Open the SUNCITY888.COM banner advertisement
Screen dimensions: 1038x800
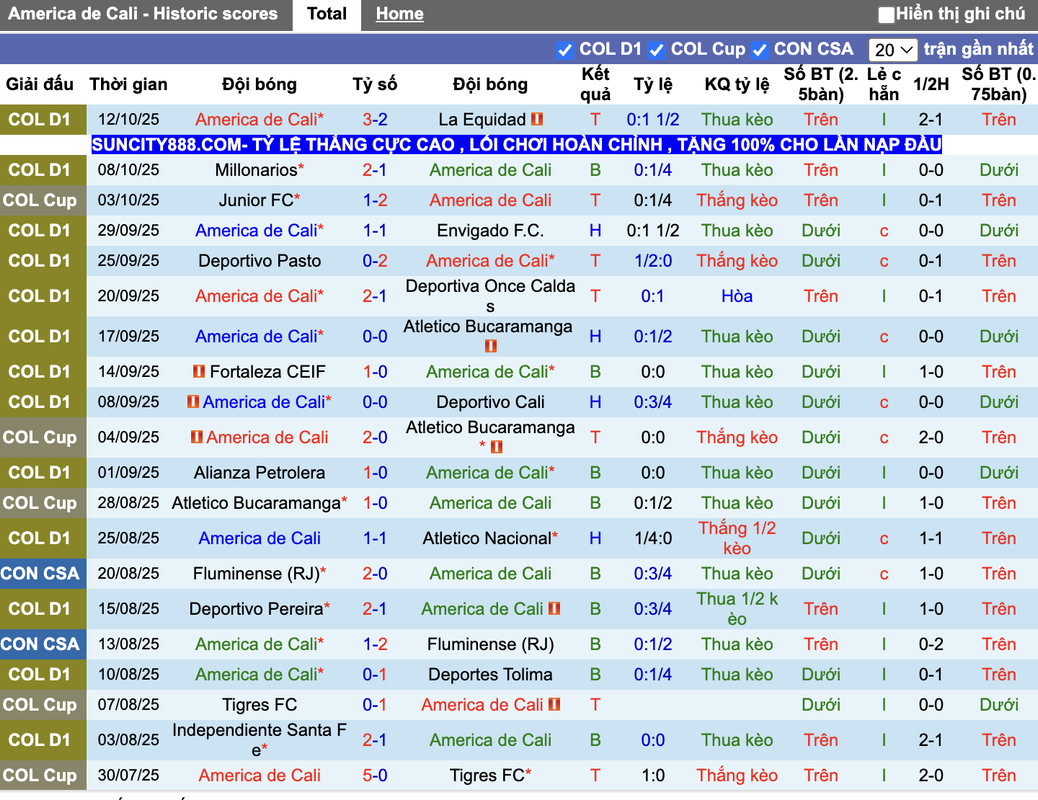tap(516, 144)
